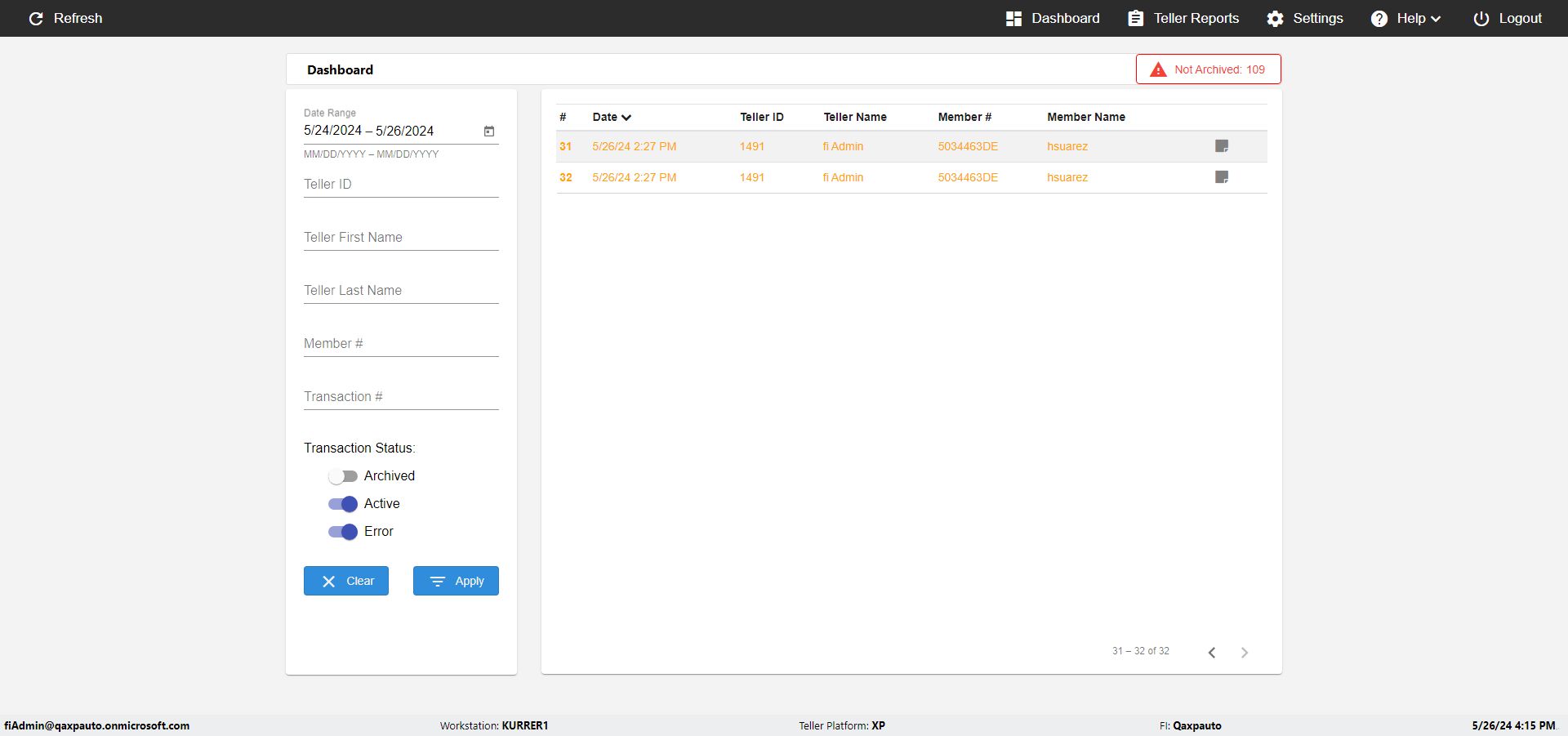
Task: Click Logout in the top bar
Action: tap(1508, 18)
